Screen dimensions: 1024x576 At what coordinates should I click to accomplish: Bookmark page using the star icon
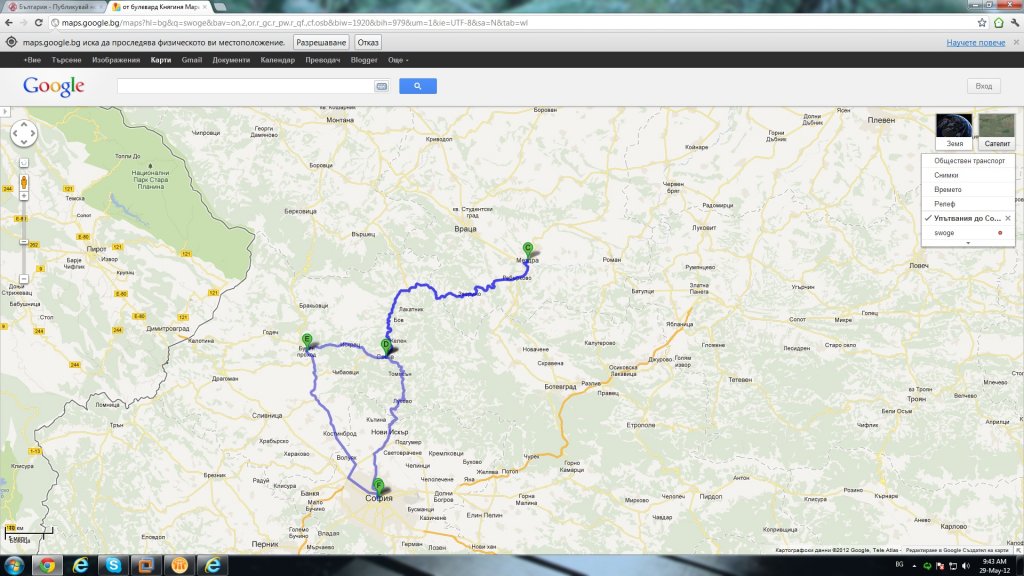[x=982, y=22]
